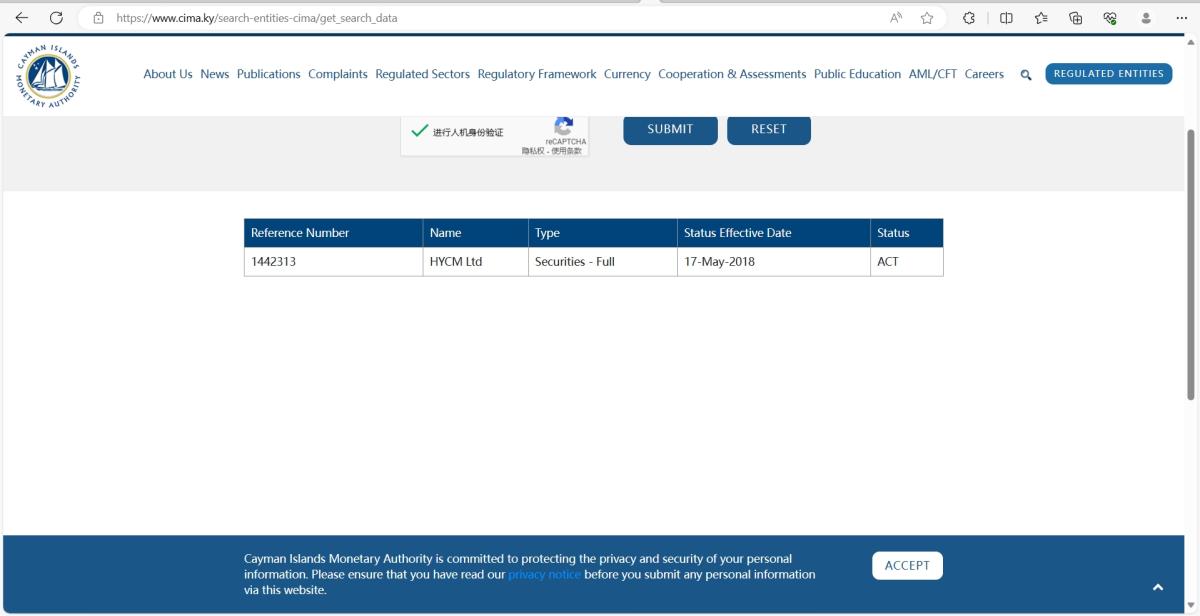This screenshot has height=616, width=1200.
Task: Open Split screen view icon
Action: [x=1007, y=18]
